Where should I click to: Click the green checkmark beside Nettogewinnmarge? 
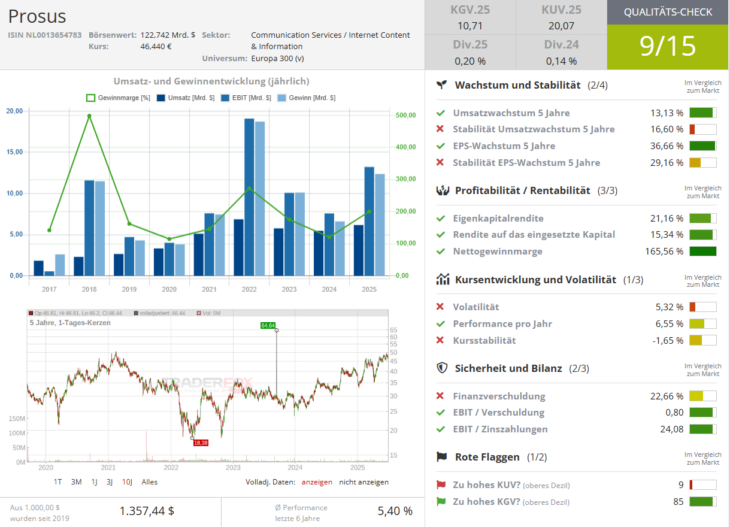click(440, 251)
